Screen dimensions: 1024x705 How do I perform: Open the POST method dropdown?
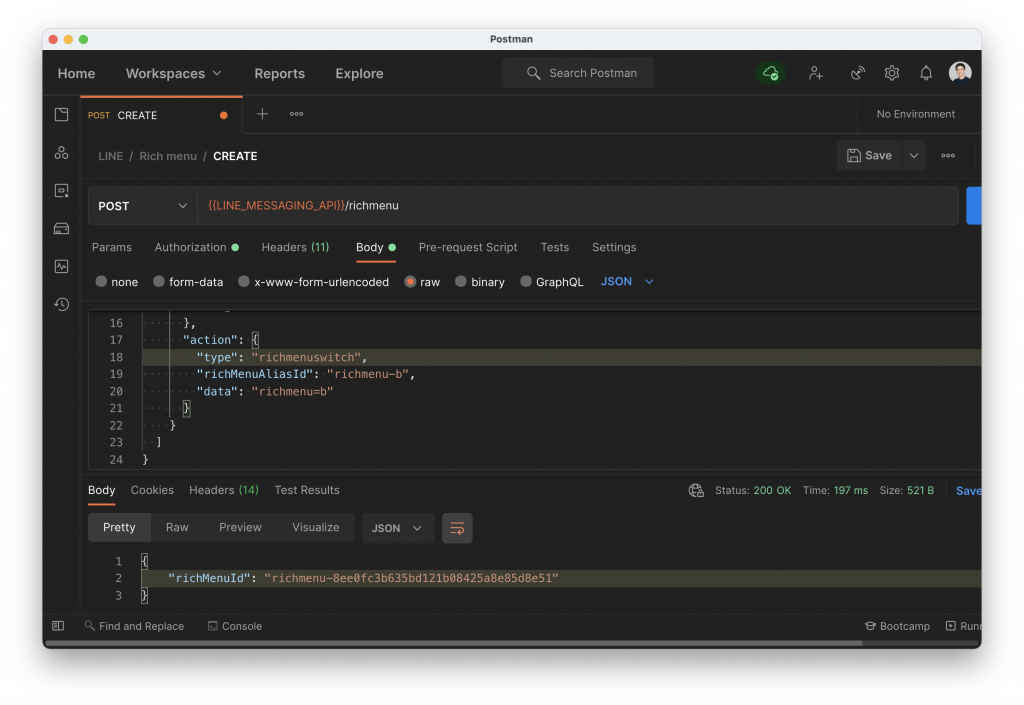(x=142, y=206)
